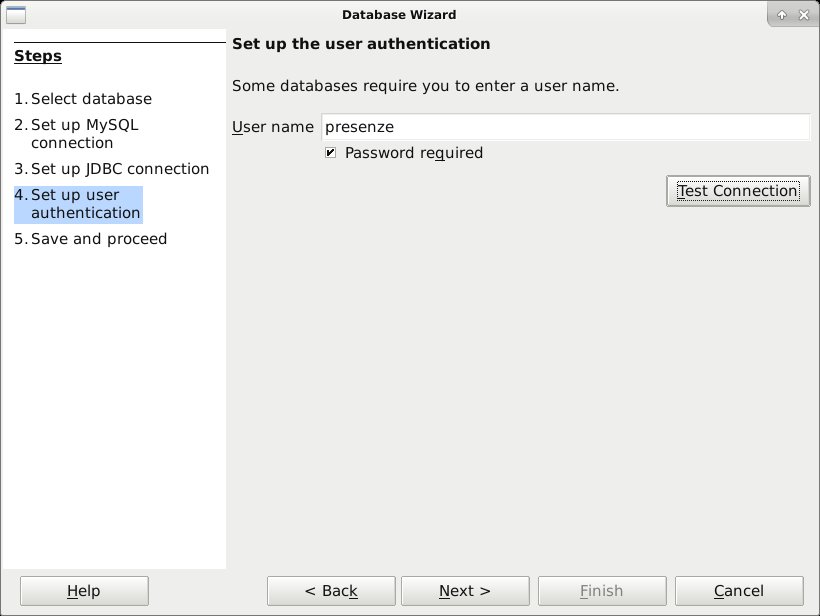Image resolution: width=820 pixels, height=616 pixels.
Task: Advance using the Next button
Action: (464, 590)
